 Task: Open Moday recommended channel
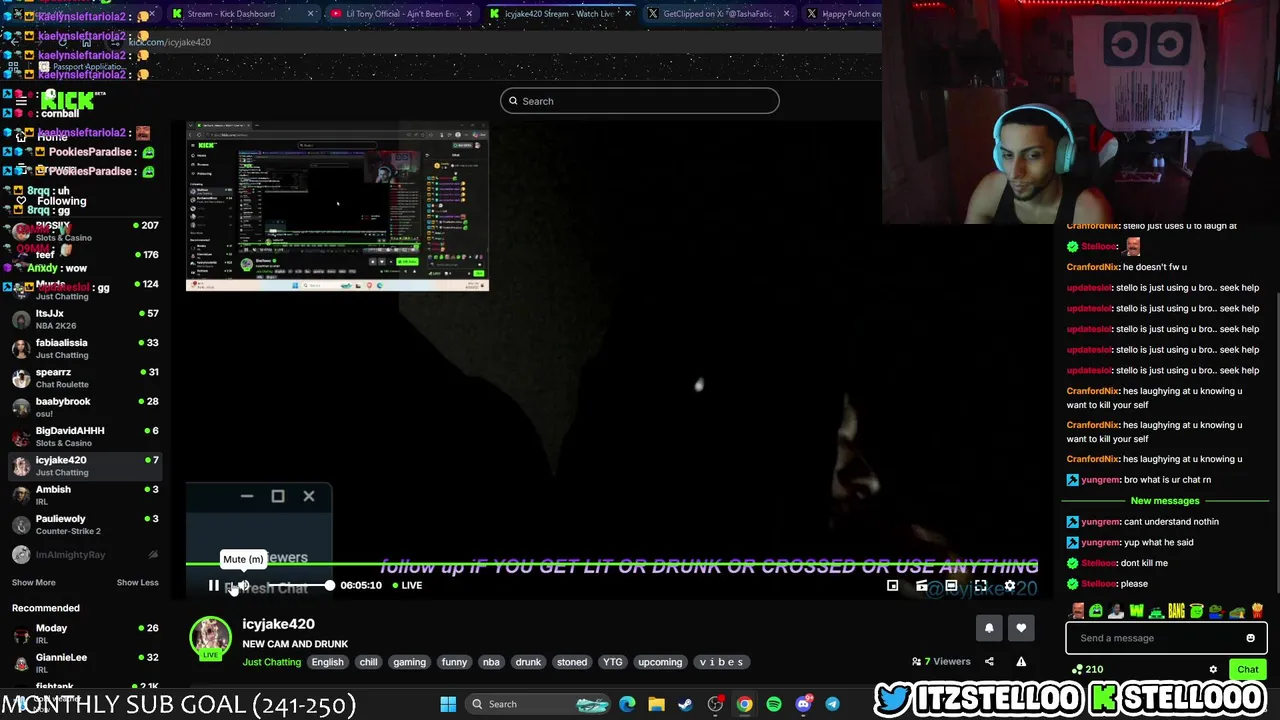click(84, 634)
